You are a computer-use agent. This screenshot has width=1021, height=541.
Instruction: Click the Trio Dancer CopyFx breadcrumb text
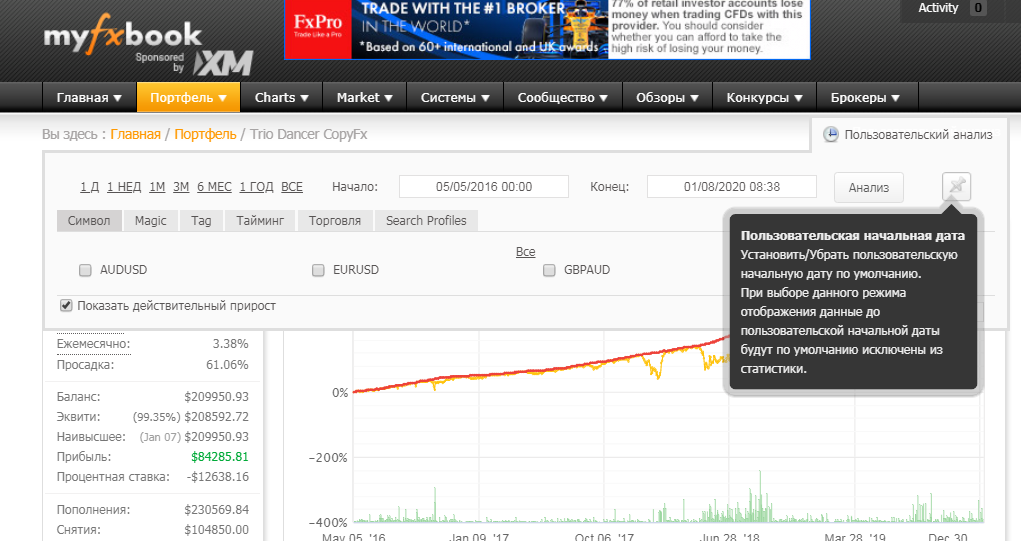tap(309, 134)
